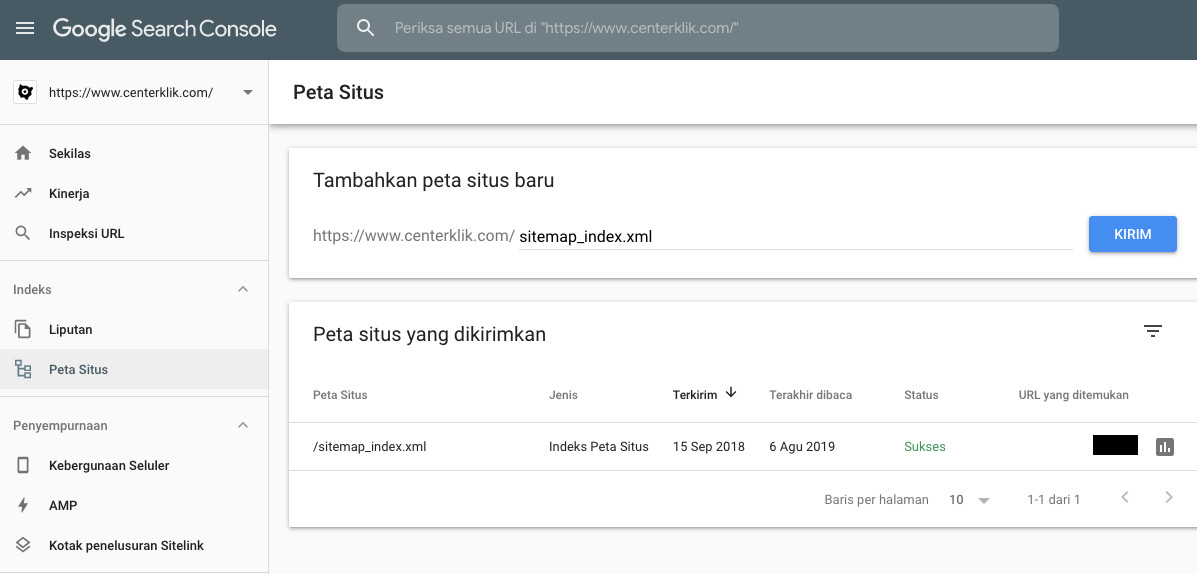
Task: Click the 1-1 dari 1 pagination text
Action: click(x=1053, y=500)
